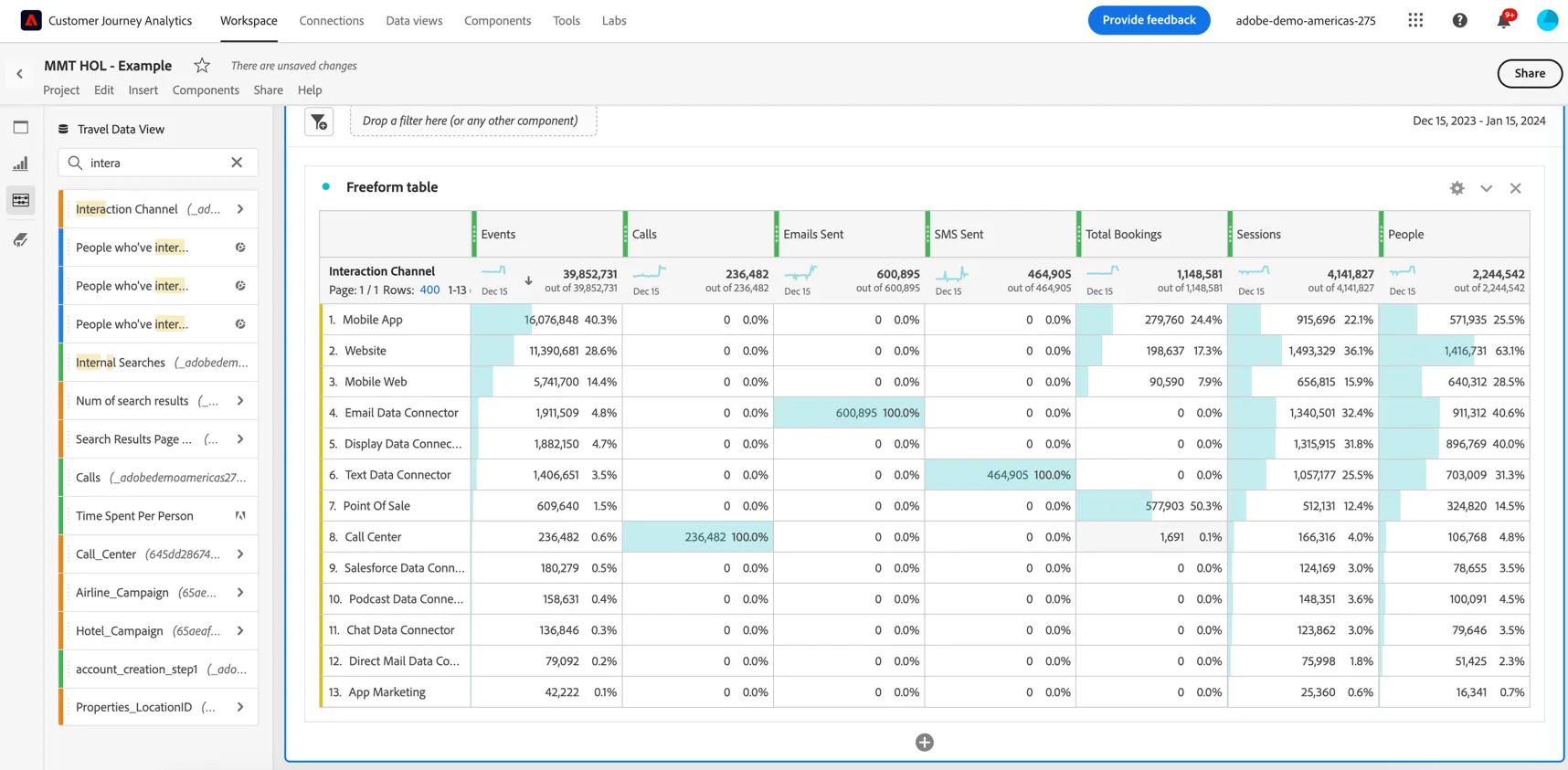1568x770 pixels.
Task: Expand the Airline_Campaign component chevron
Action: click(x=240, y=593)
